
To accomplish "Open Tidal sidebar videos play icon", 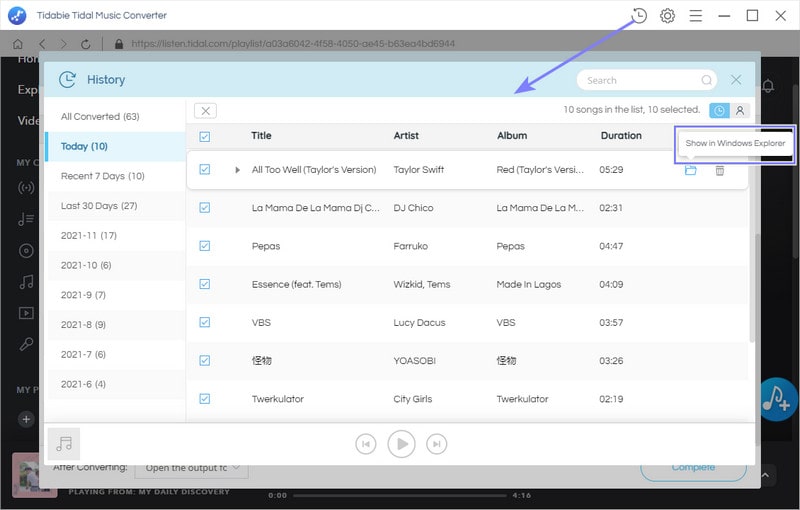I will [x=26, y=313].
